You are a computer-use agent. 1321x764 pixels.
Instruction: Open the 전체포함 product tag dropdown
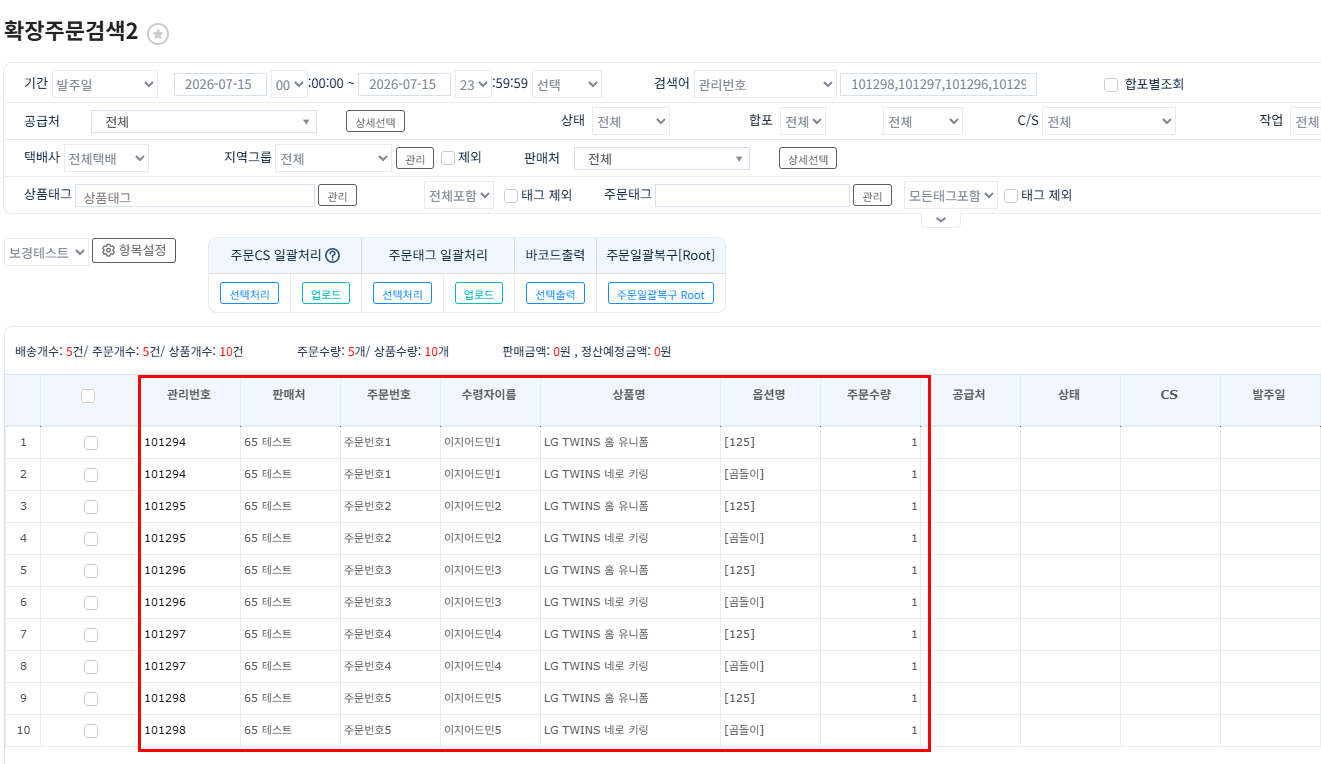[x=459, y=195]
